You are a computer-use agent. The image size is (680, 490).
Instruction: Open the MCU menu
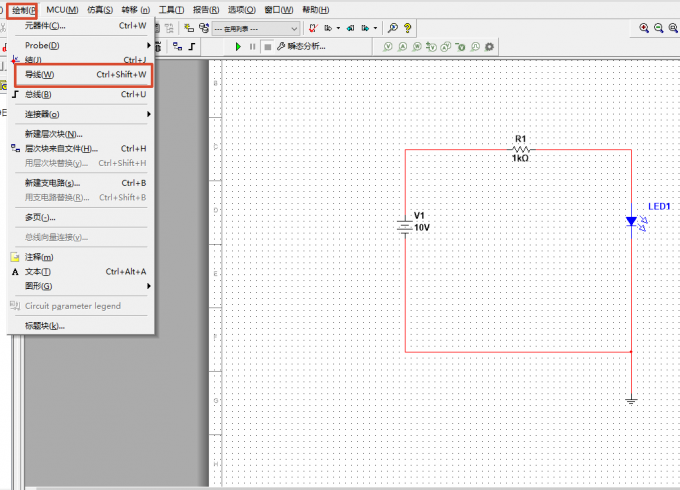tap(62, 10)
